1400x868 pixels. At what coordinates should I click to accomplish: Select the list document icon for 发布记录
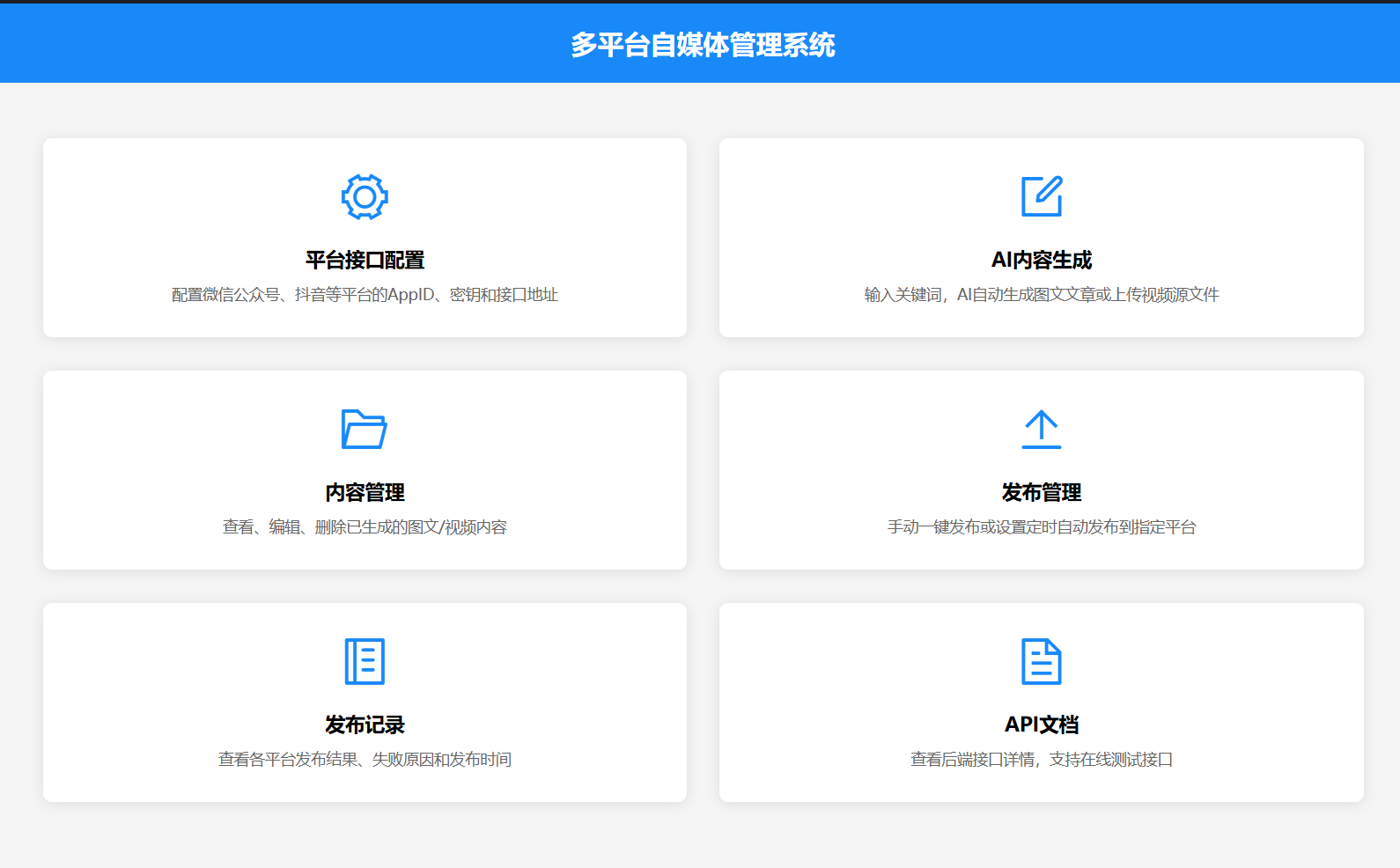[x=365, y=661]
